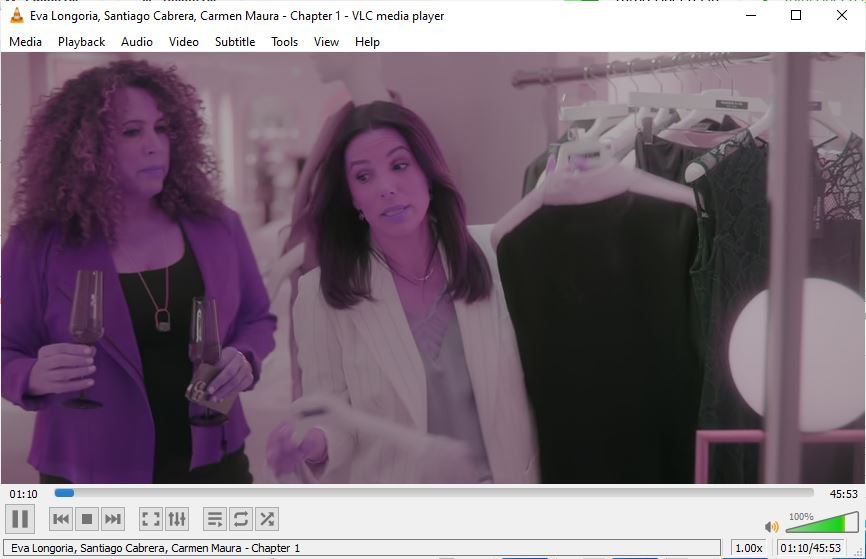
Task: Pause the video playback
Action: (20, 519)
